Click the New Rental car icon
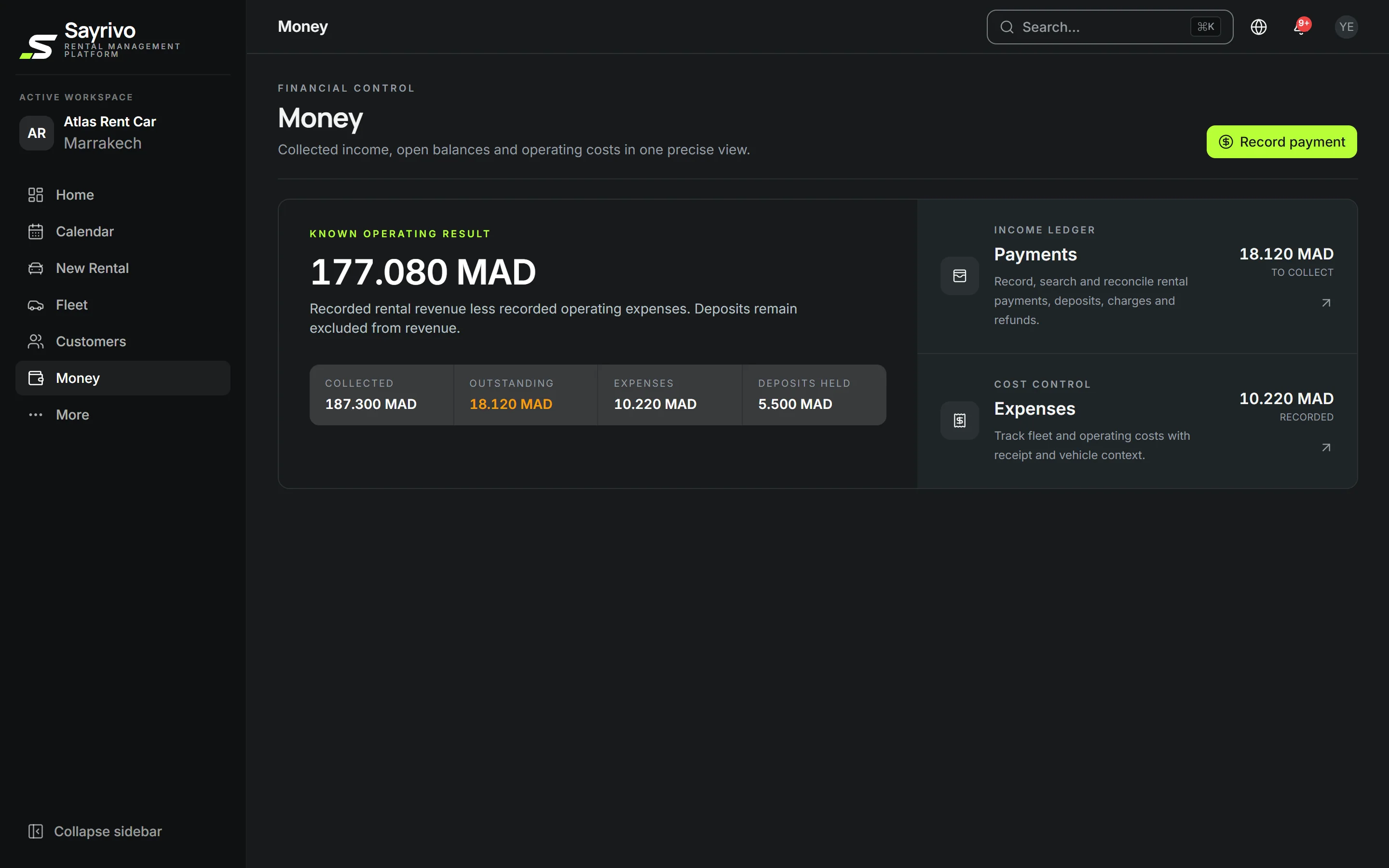Screen dimensions: 1389x868 point(36,268)
